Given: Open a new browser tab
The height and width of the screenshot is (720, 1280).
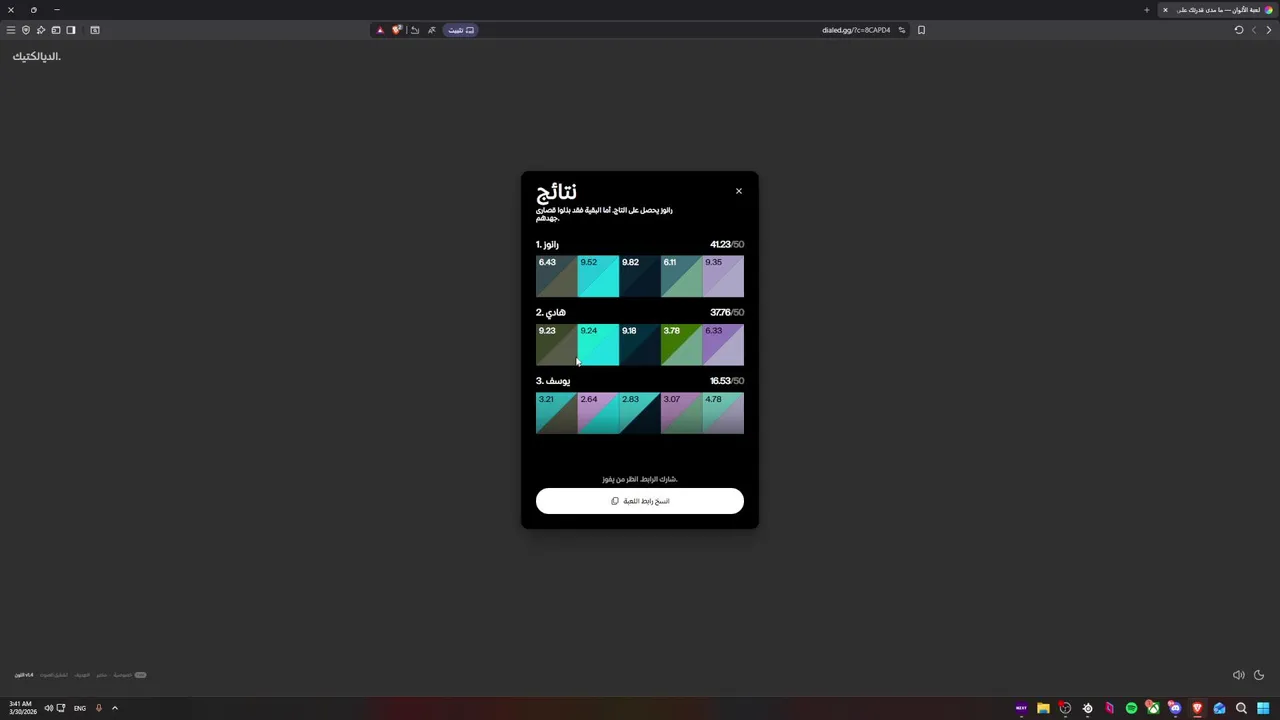Looking at the screenshot, I should click(x=1147, y=10).
